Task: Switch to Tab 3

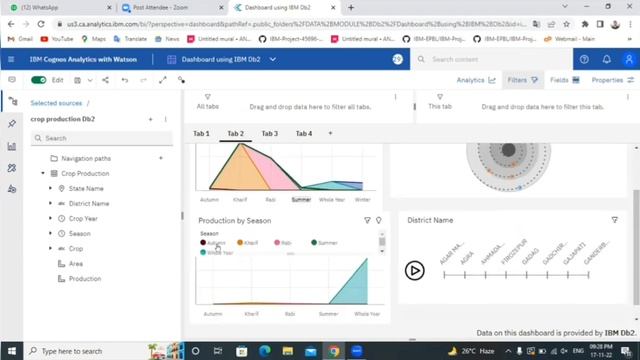Action: [270, 133]
